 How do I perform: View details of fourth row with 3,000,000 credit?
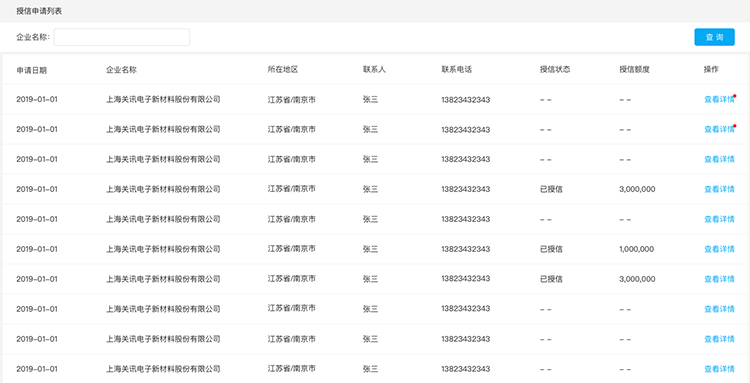[719, 189]
